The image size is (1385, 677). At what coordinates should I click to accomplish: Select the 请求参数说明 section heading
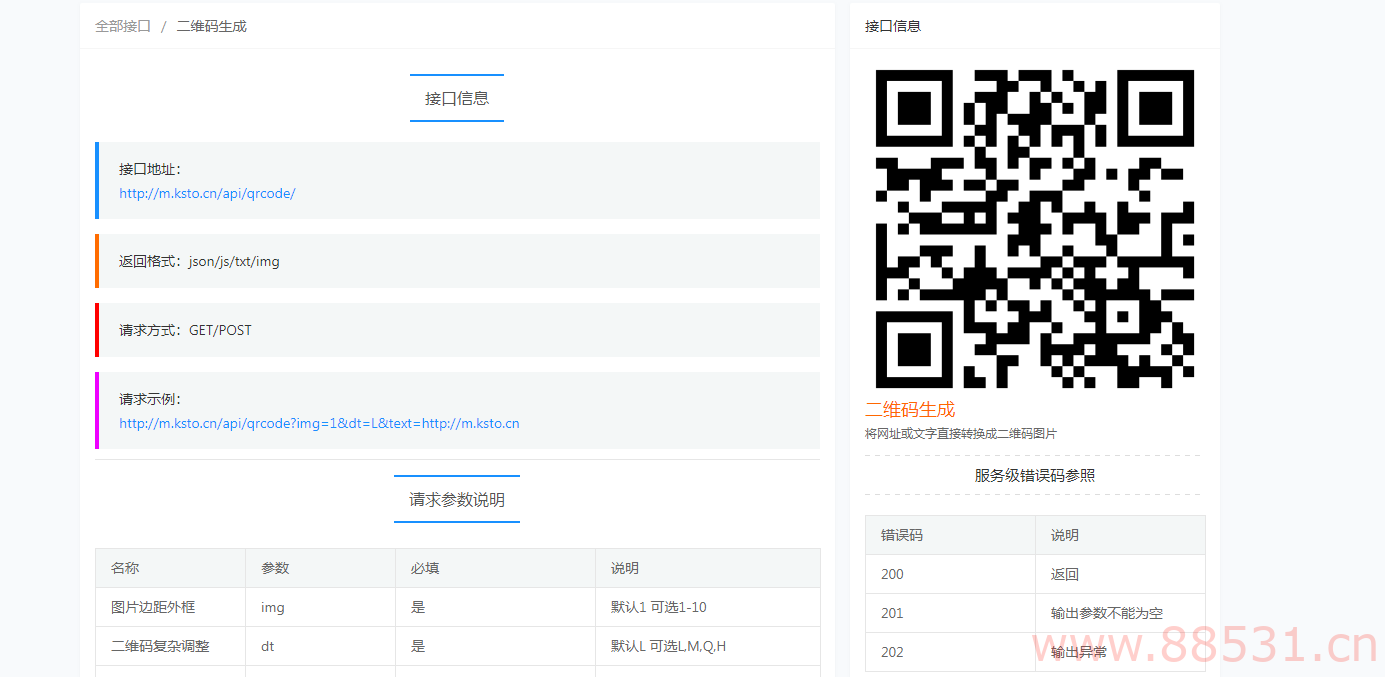pyautogui.click(x=457, y=499)
